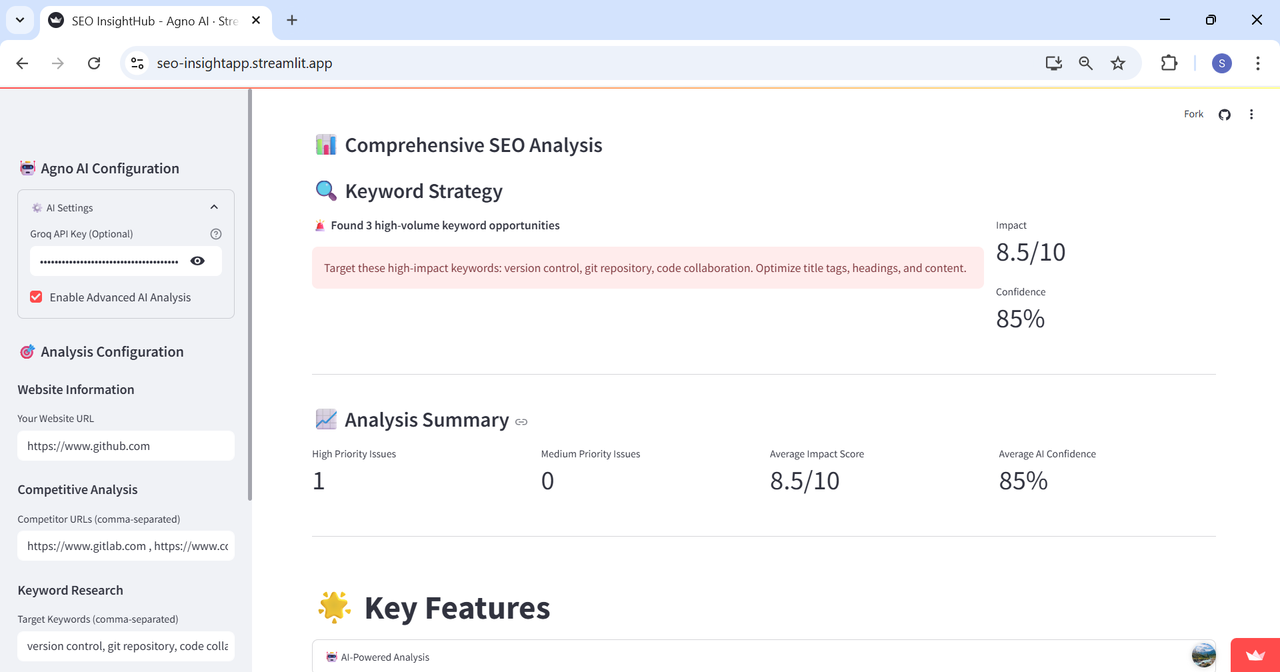
Task: Click the sidebar vertical scrollbar
Action: point(249,295)
